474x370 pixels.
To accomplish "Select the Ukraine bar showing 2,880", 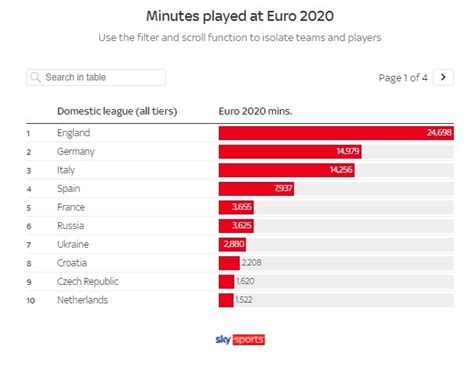I will coord(233,244).
